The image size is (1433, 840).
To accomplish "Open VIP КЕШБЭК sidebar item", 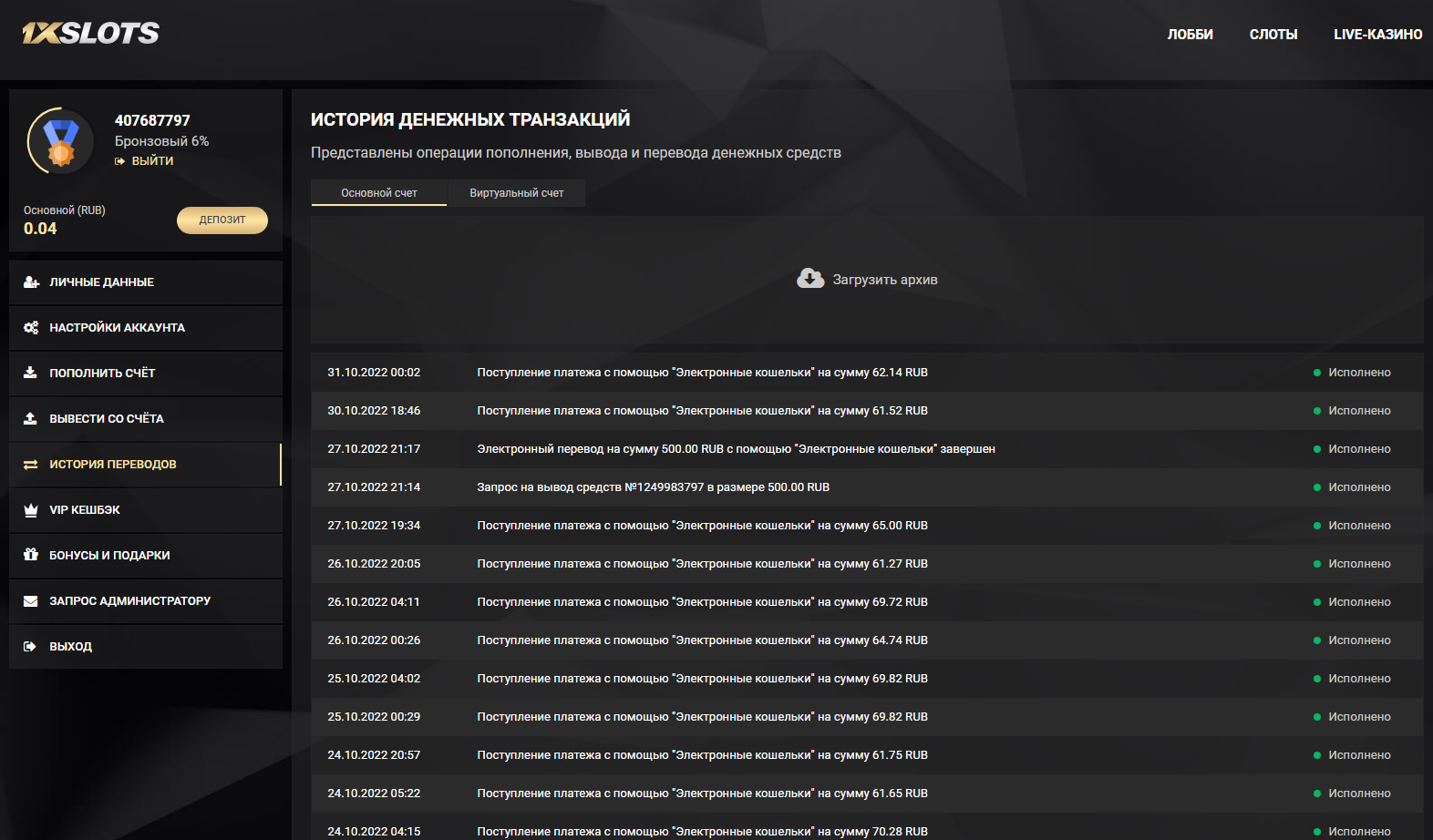I will [x=146, y=510].
